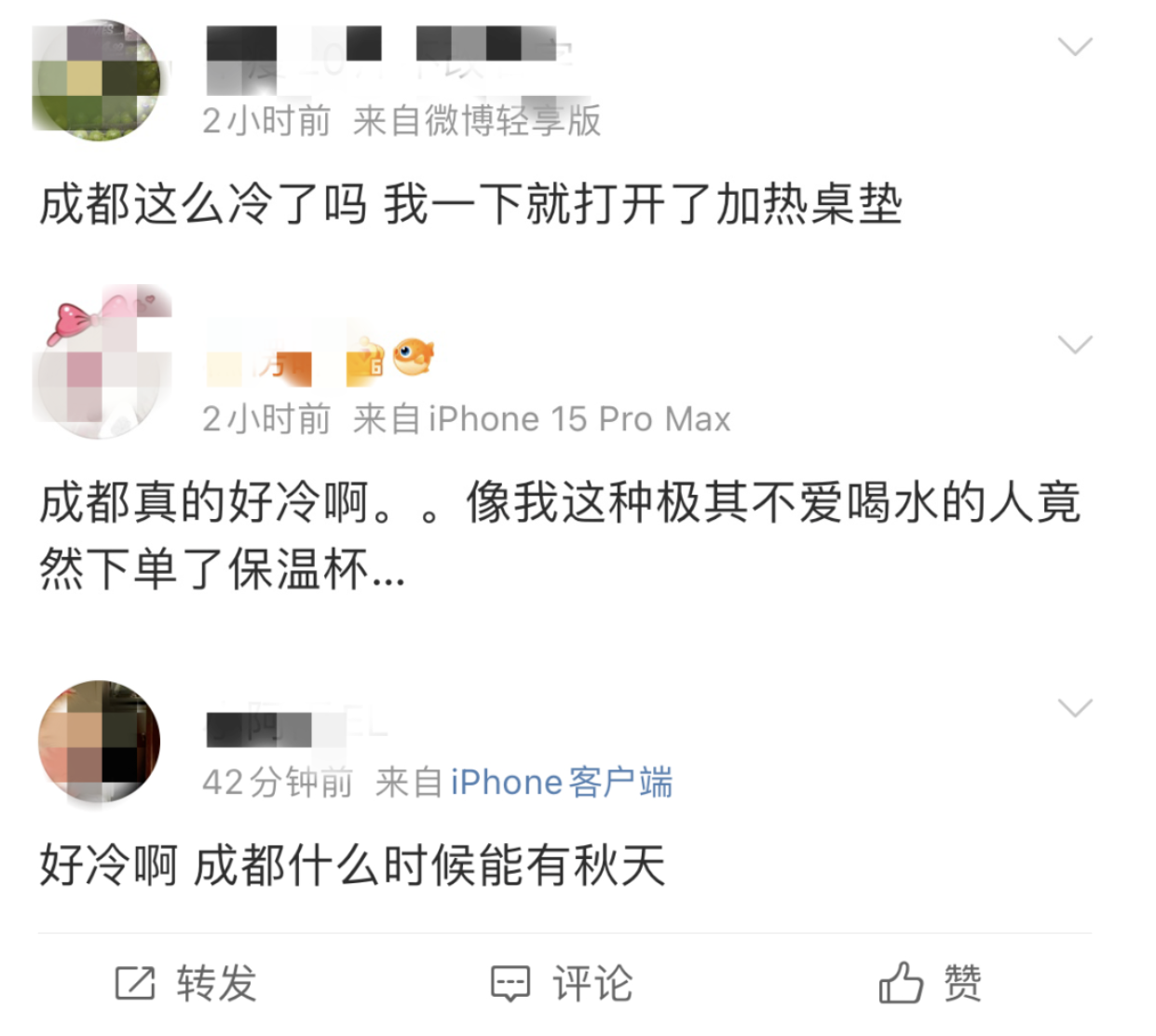This screenshot has width=1156, height=1036.
Task: Open avatar of the 加热桌垫 post author
Action: pyautogui.click(x=96, y=80)
